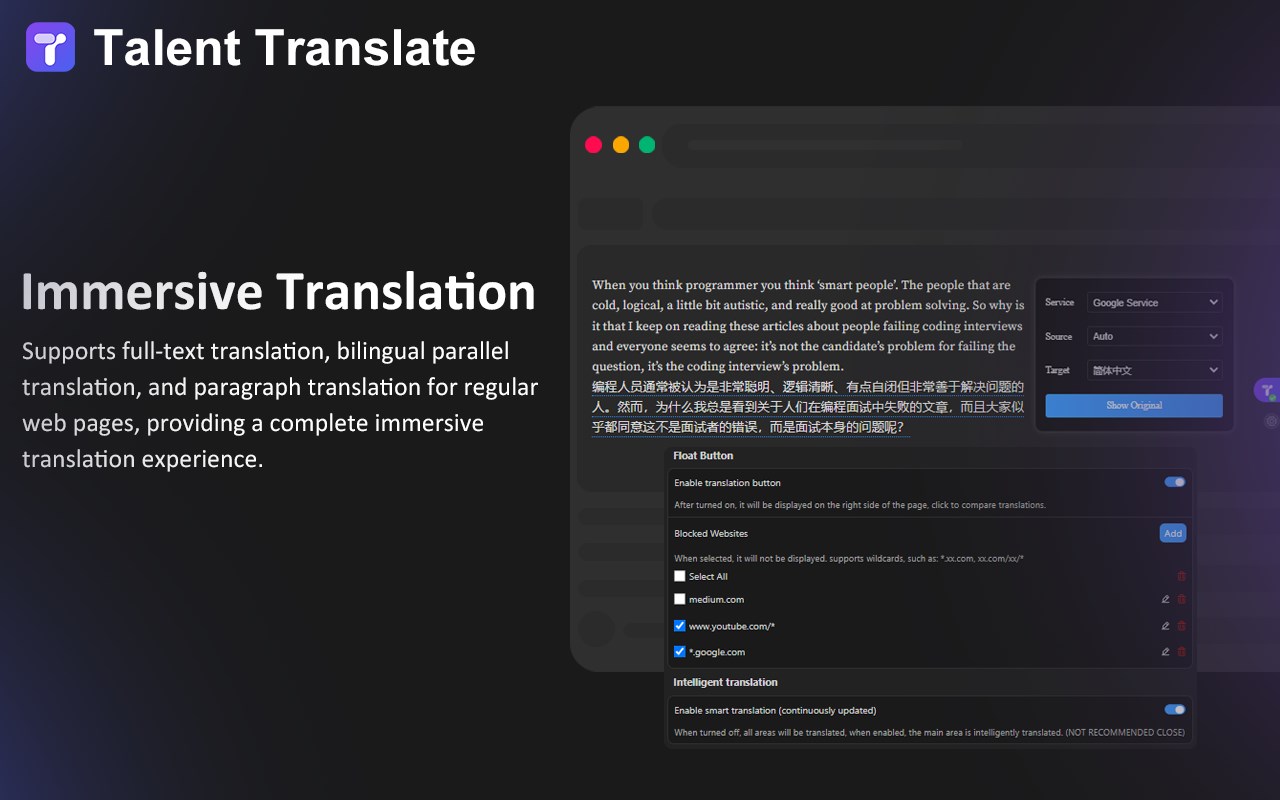Click the Source label in popup

tap(1058, 336)
